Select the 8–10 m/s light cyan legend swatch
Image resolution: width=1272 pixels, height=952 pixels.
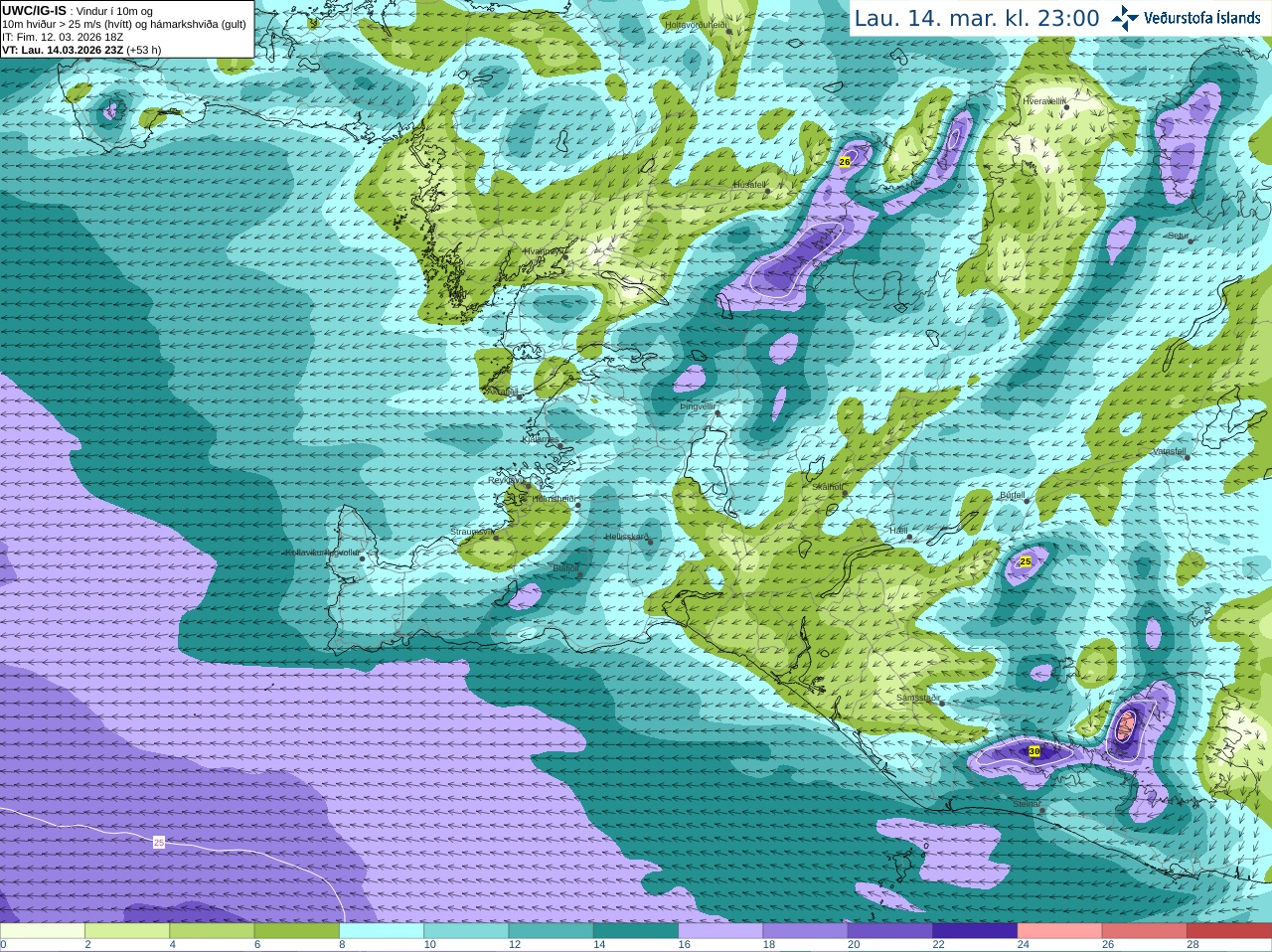(x=382, y=931)
